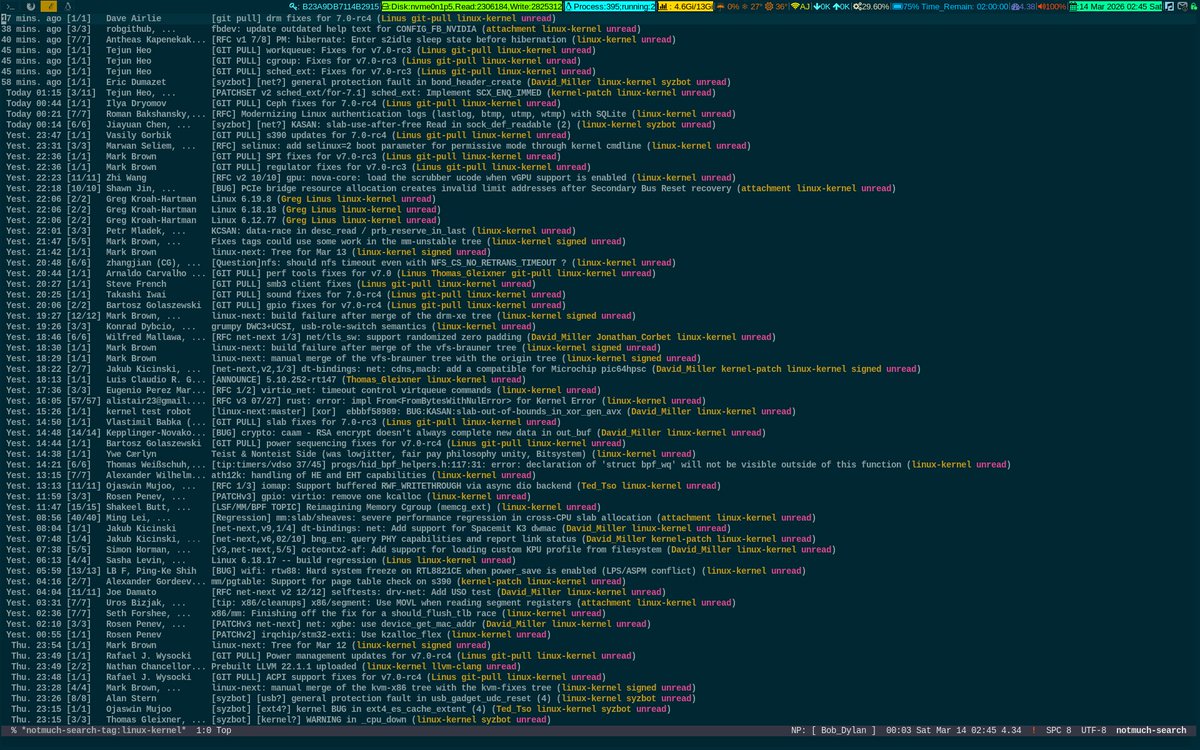The width and height of the screenshot is (1200, 750).
Task: Open the mail envelope tray icon
Action: (x=1181, y=7)
